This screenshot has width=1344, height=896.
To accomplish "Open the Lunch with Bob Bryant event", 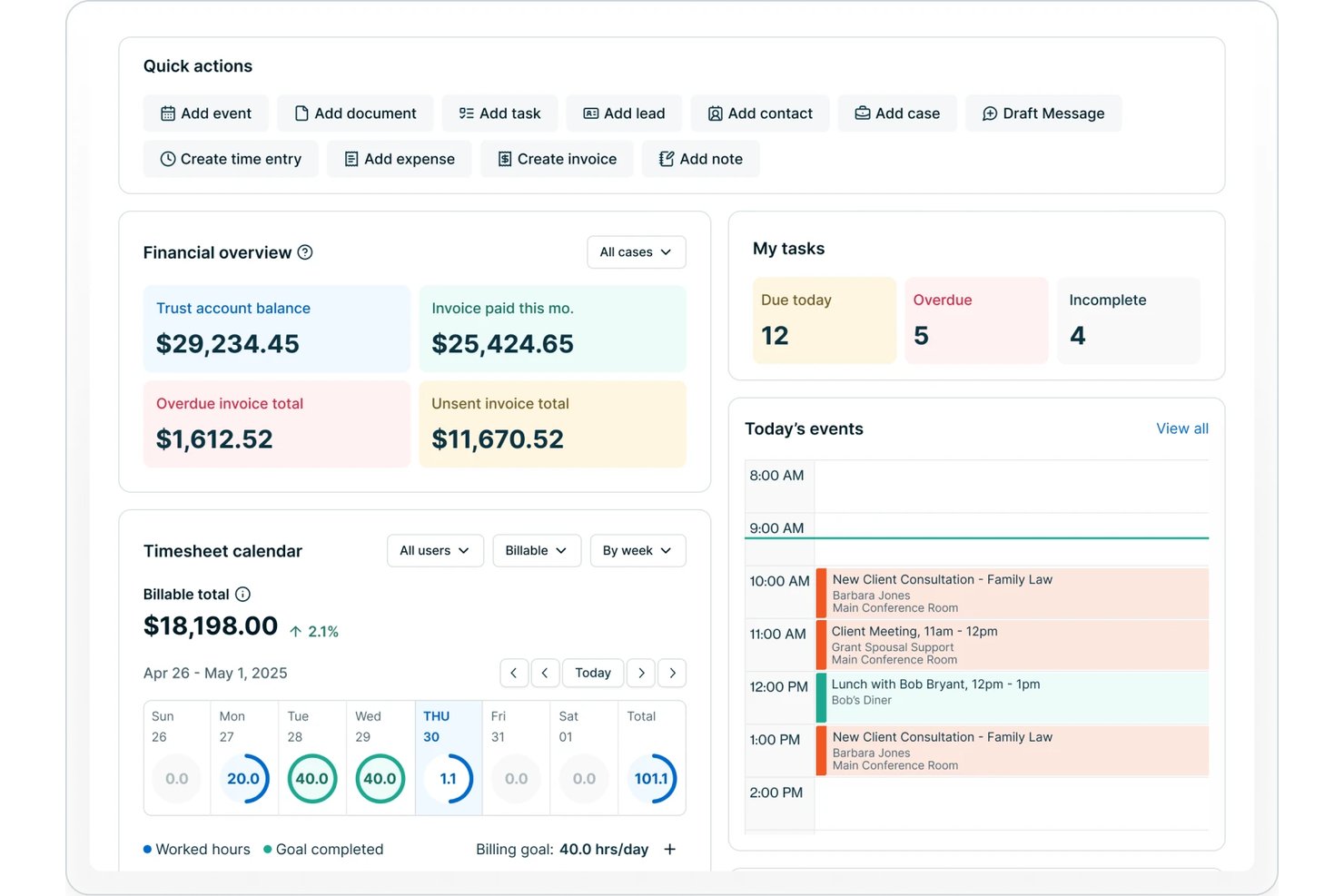I will [1013, 697].
